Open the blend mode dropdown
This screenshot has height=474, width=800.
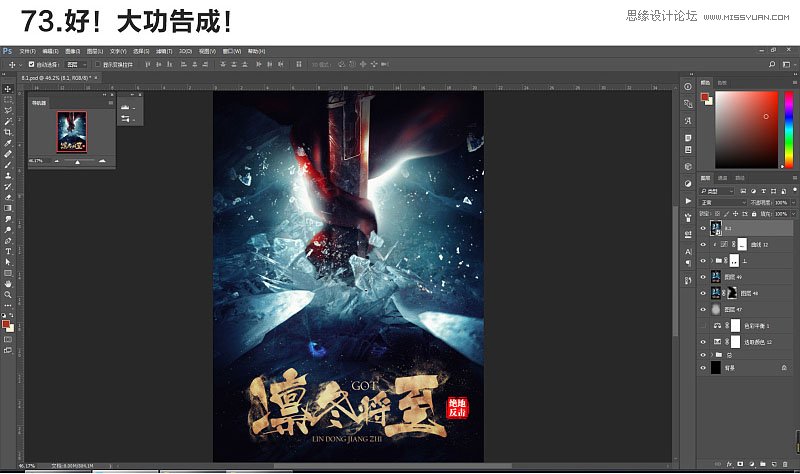(x=723, y=203)
